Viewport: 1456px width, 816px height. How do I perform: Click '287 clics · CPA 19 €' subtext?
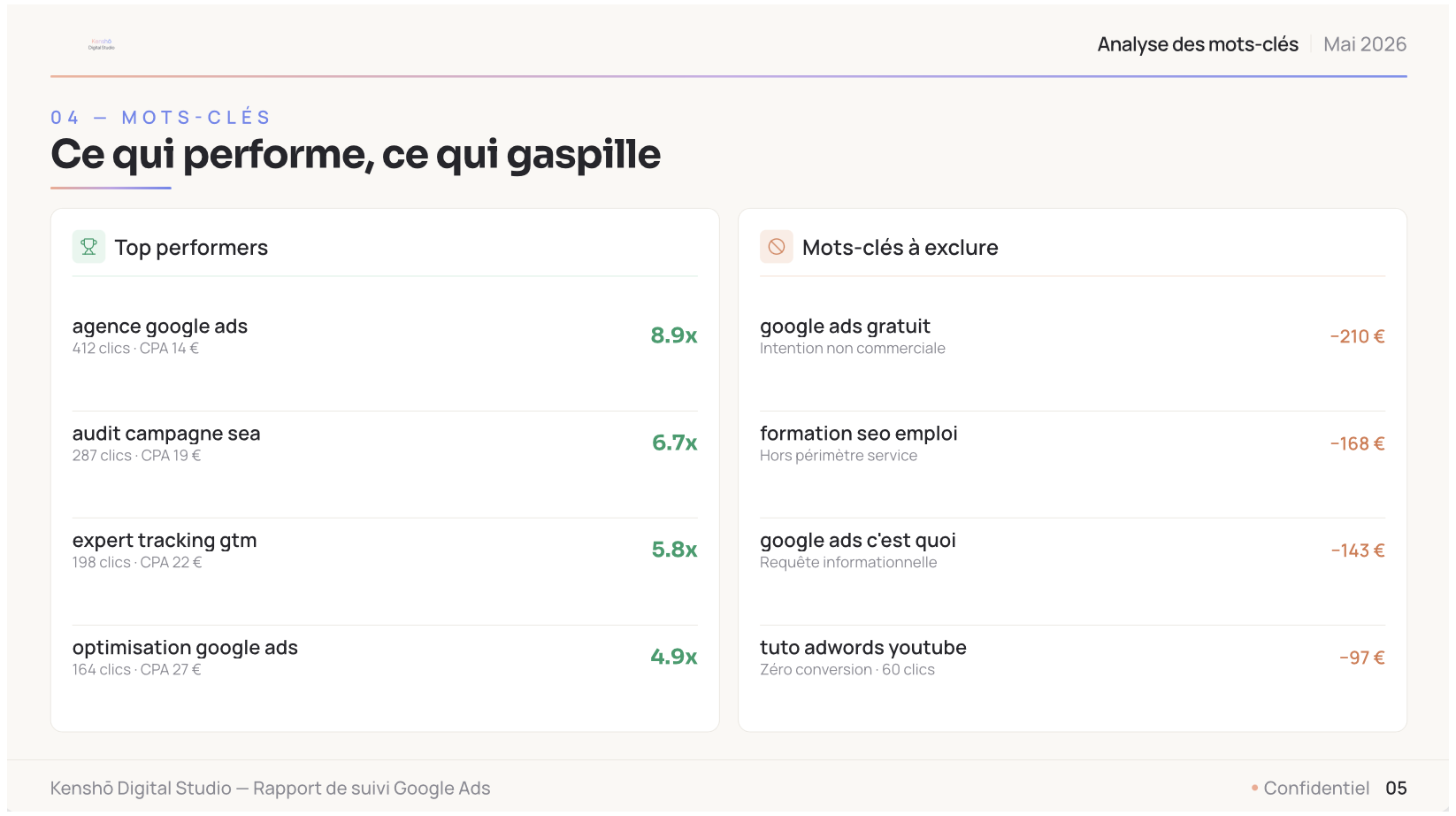click(136, 456)
